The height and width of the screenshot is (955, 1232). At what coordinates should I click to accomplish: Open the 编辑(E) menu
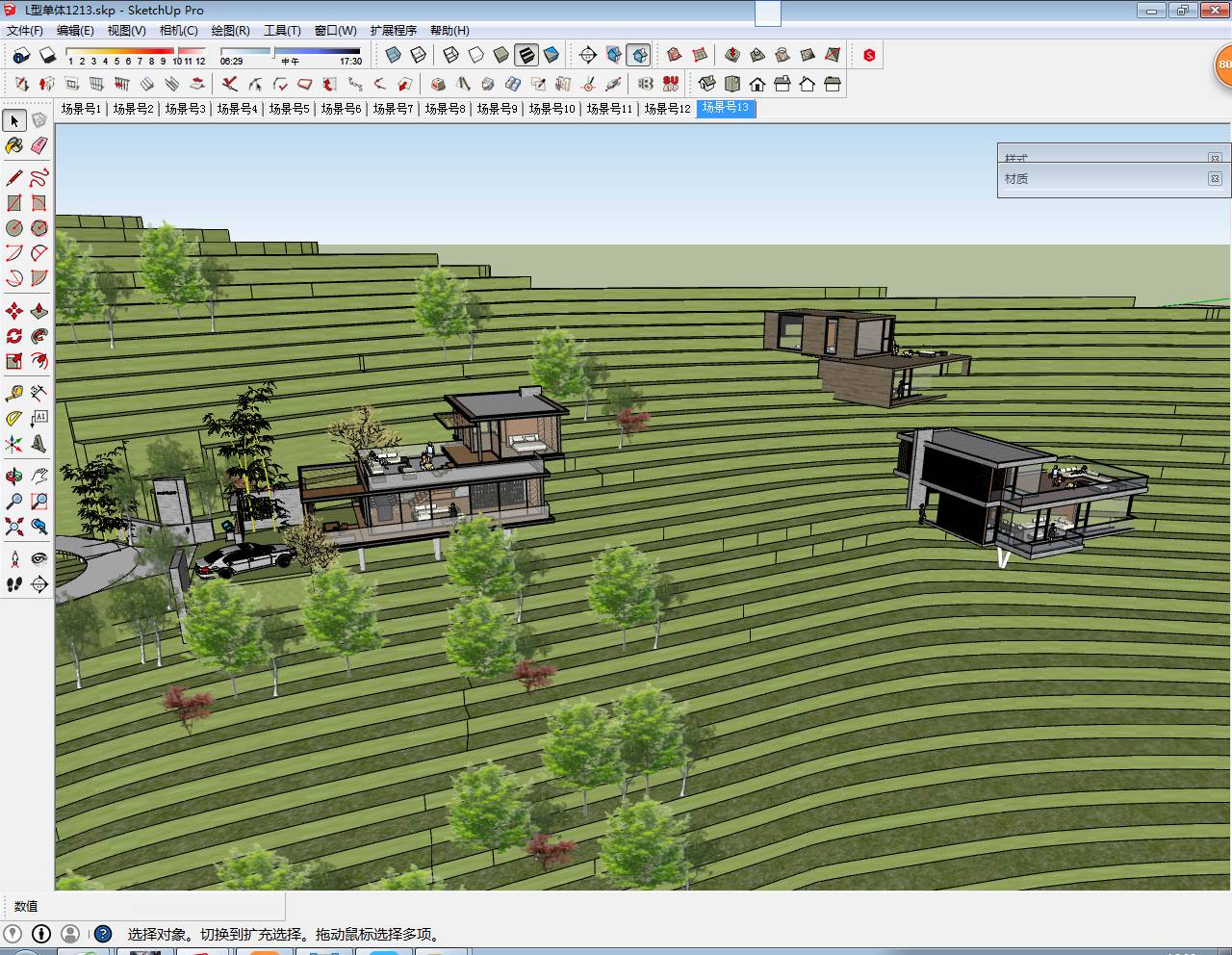click(x=75, y=31)
